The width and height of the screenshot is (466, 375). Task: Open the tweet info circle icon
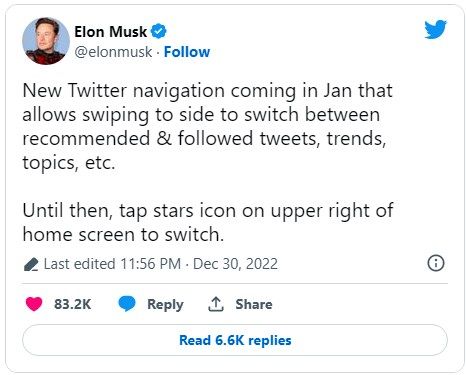tap(436, 263)
